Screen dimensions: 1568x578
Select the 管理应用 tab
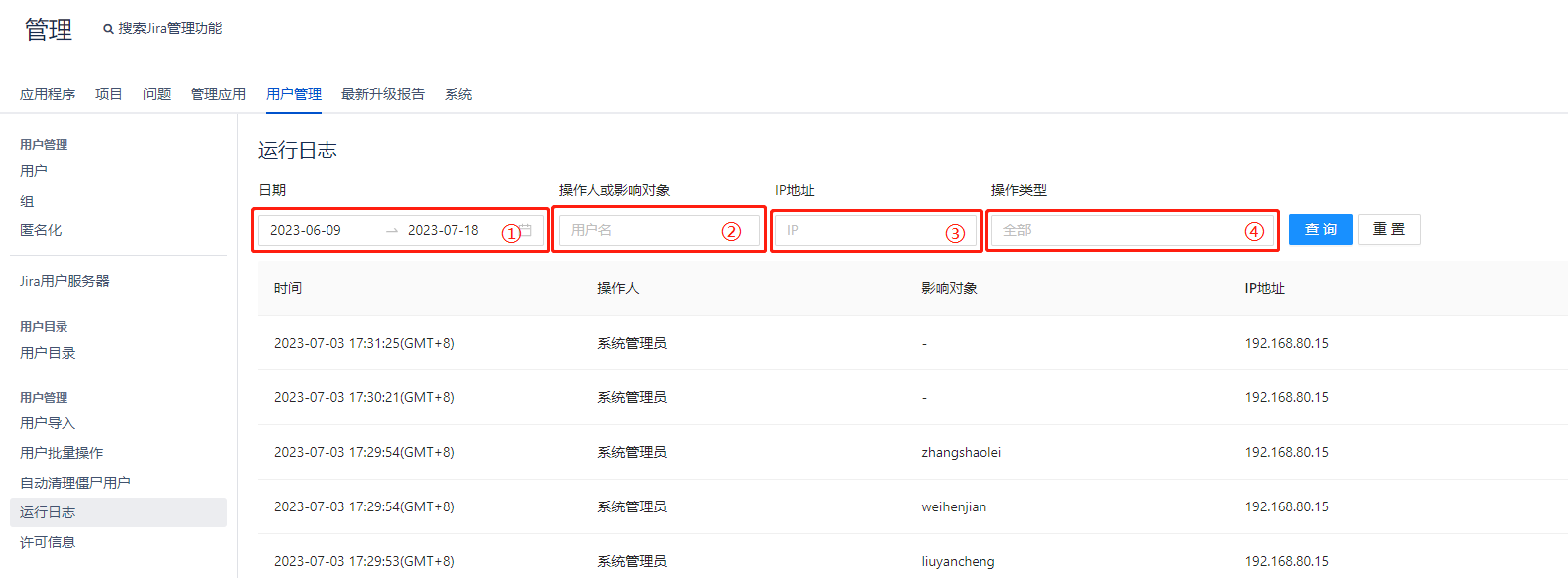pos(218,94)
